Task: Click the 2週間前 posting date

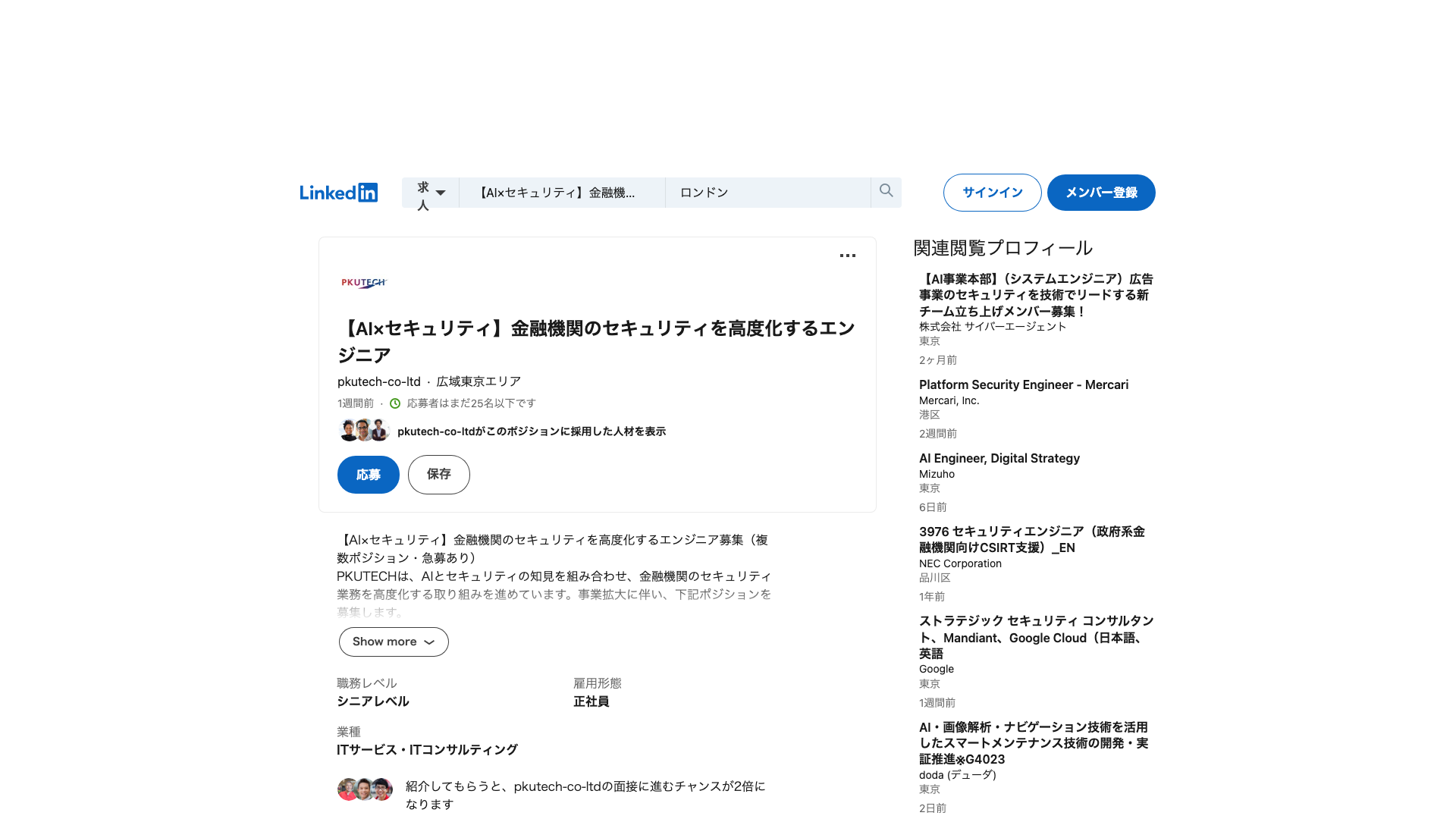Action: [x=938, y=434]
